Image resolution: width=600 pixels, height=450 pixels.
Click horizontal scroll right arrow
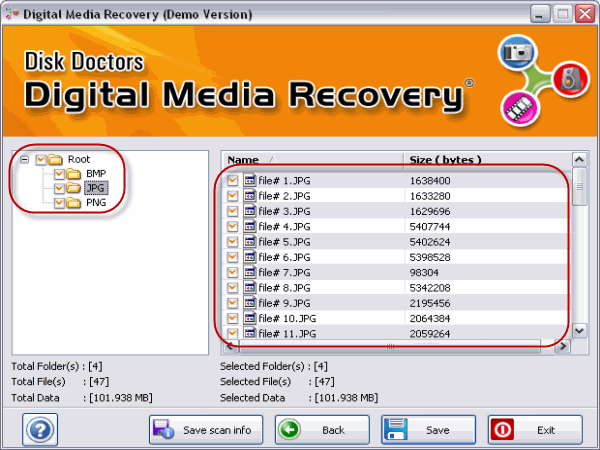tap(563, 346)
